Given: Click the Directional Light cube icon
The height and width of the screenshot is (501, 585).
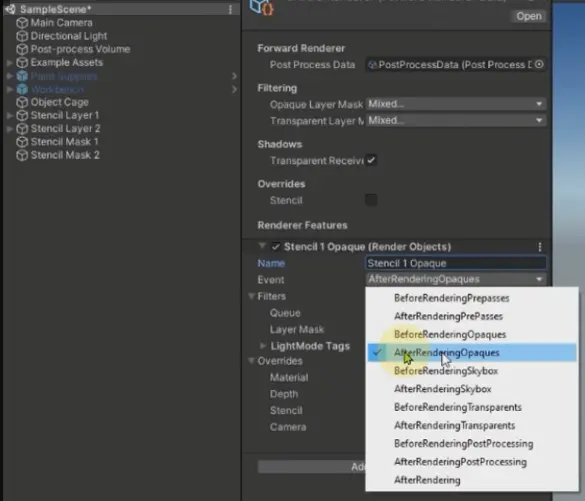Looking at the screenshot, I should 22,36.
